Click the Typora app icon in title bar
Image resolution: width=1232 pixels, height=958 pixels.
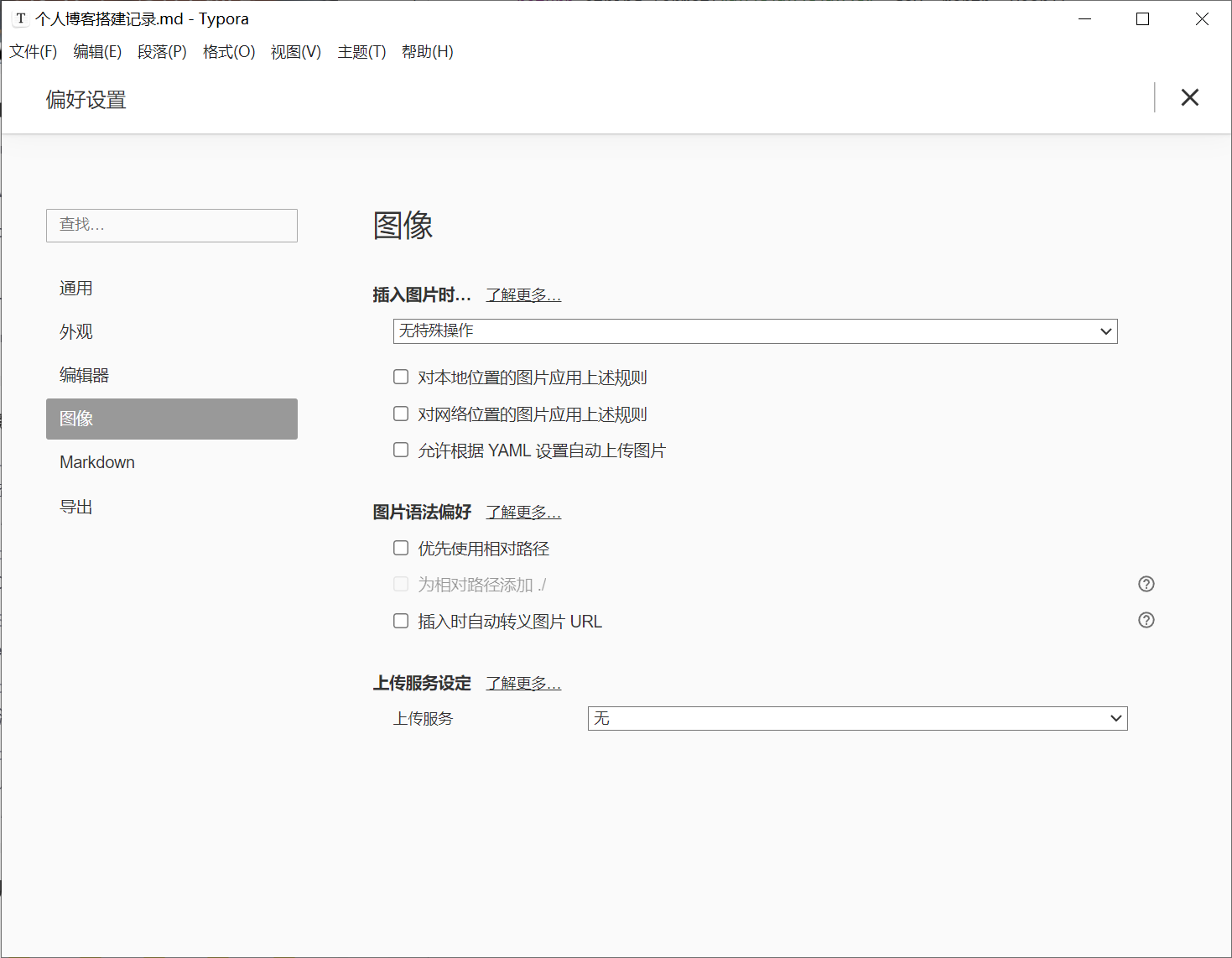[20, 18]
